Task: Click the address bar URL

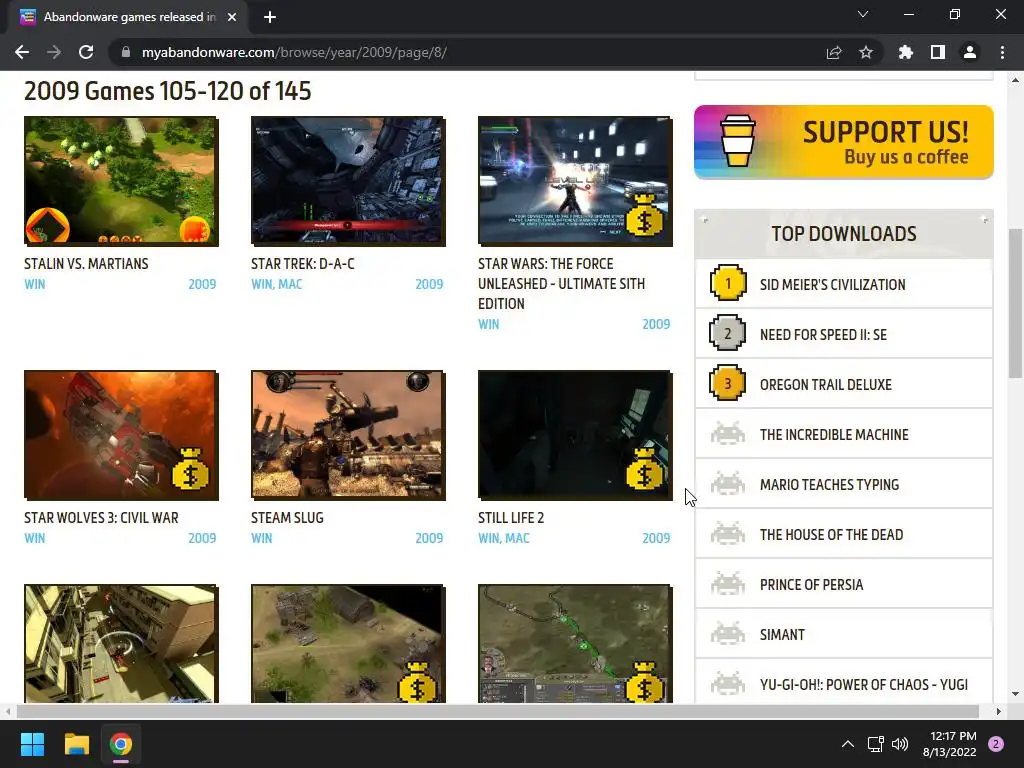Action: point(295,52)
